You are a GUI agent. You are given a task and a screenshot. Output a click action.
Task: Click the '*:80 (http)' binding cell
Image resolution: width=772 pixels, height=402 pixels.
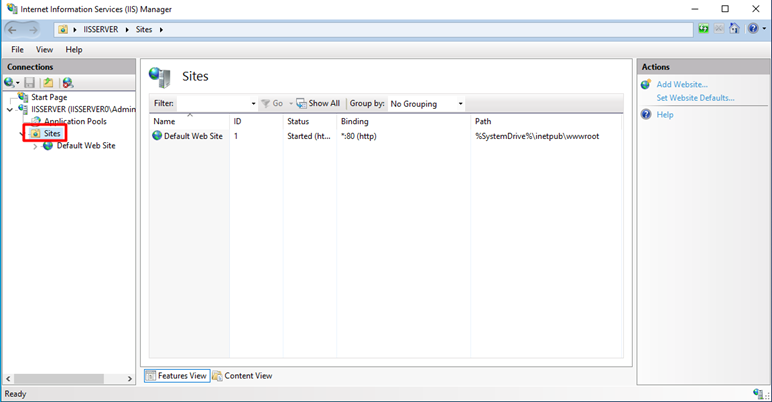click(358, 136)
